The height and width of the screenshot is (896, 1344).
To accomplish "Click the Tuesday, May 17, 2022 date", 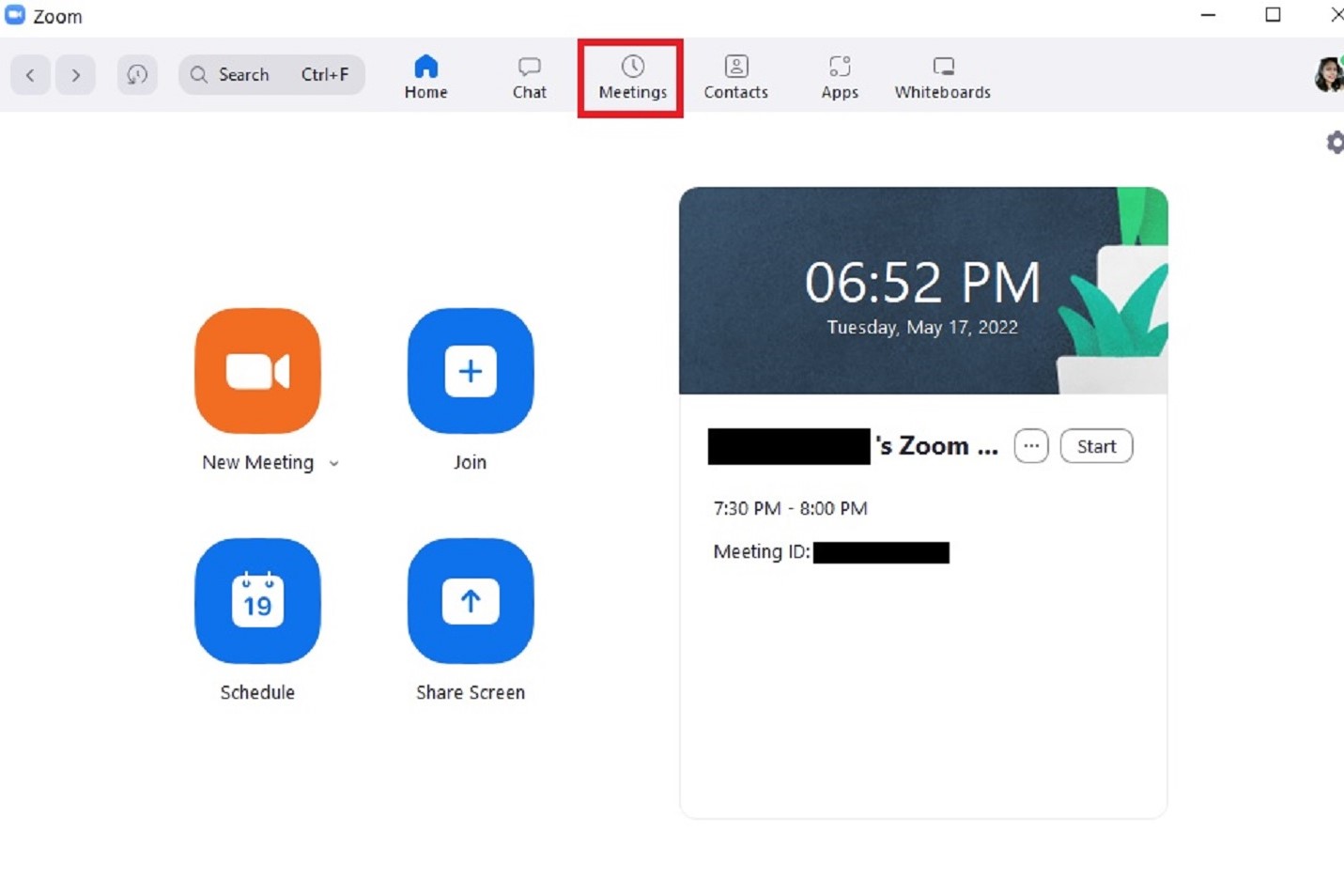I will click(922, 327).
